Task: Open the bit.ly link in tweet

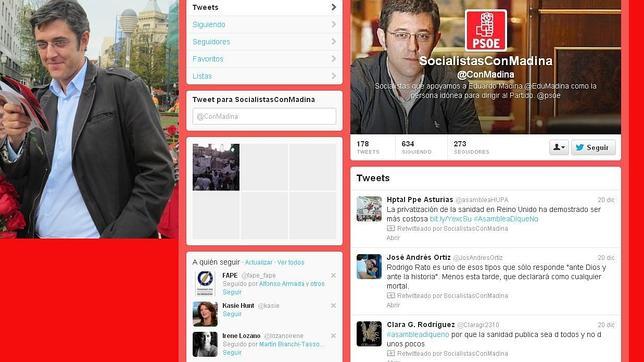Action: pos(450,219)
